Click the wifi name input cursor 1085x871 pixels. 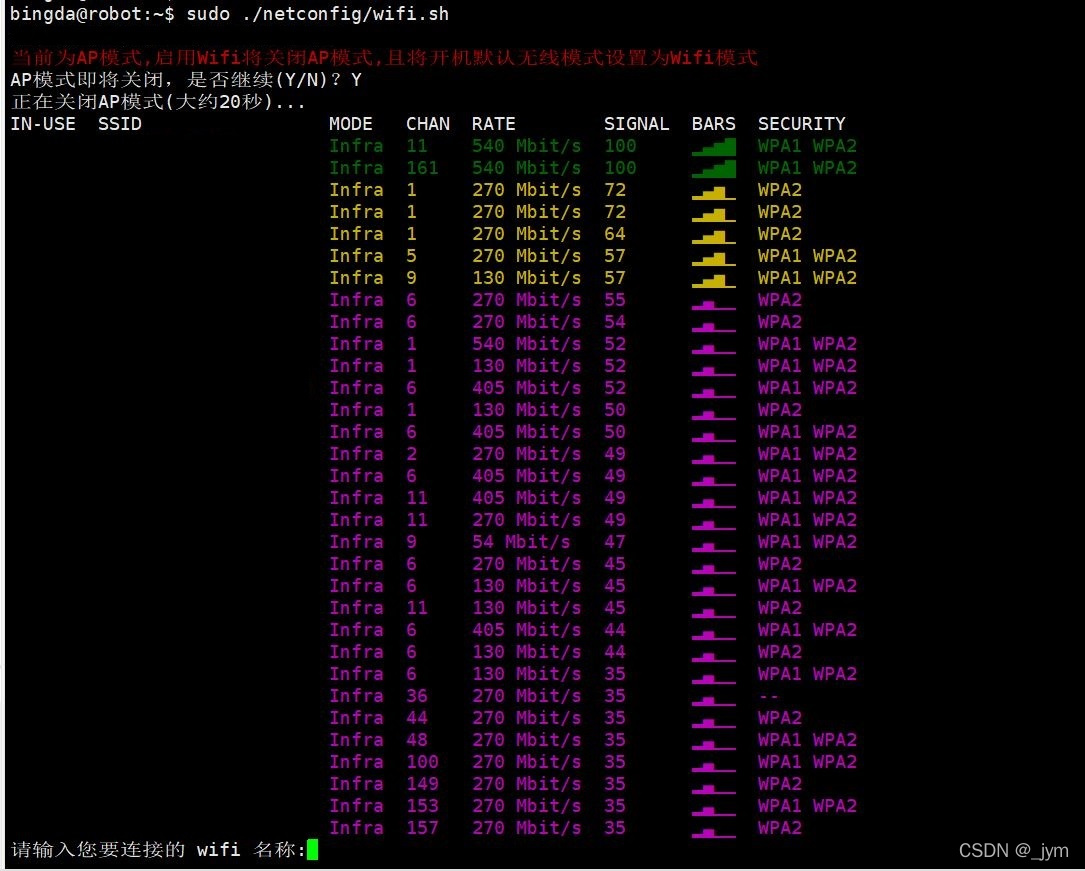coord(312,849)
